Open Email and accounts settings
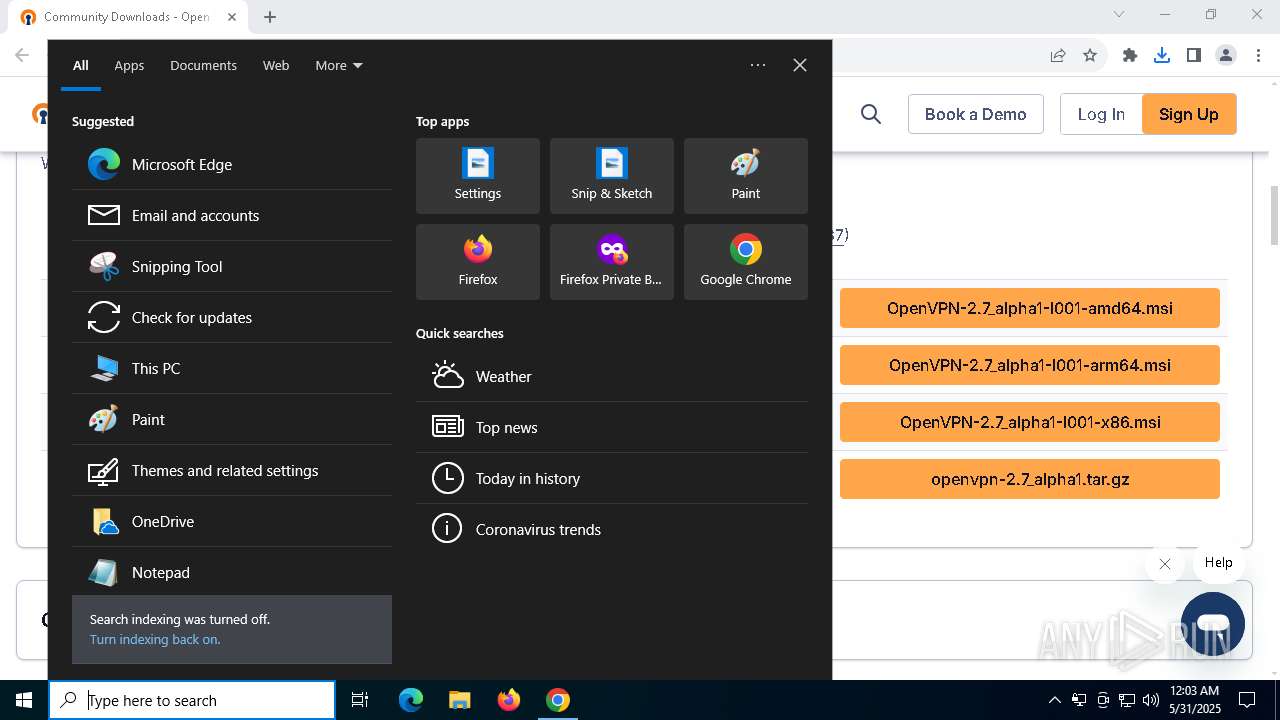Screen dimensions: 1280x720 232,216
